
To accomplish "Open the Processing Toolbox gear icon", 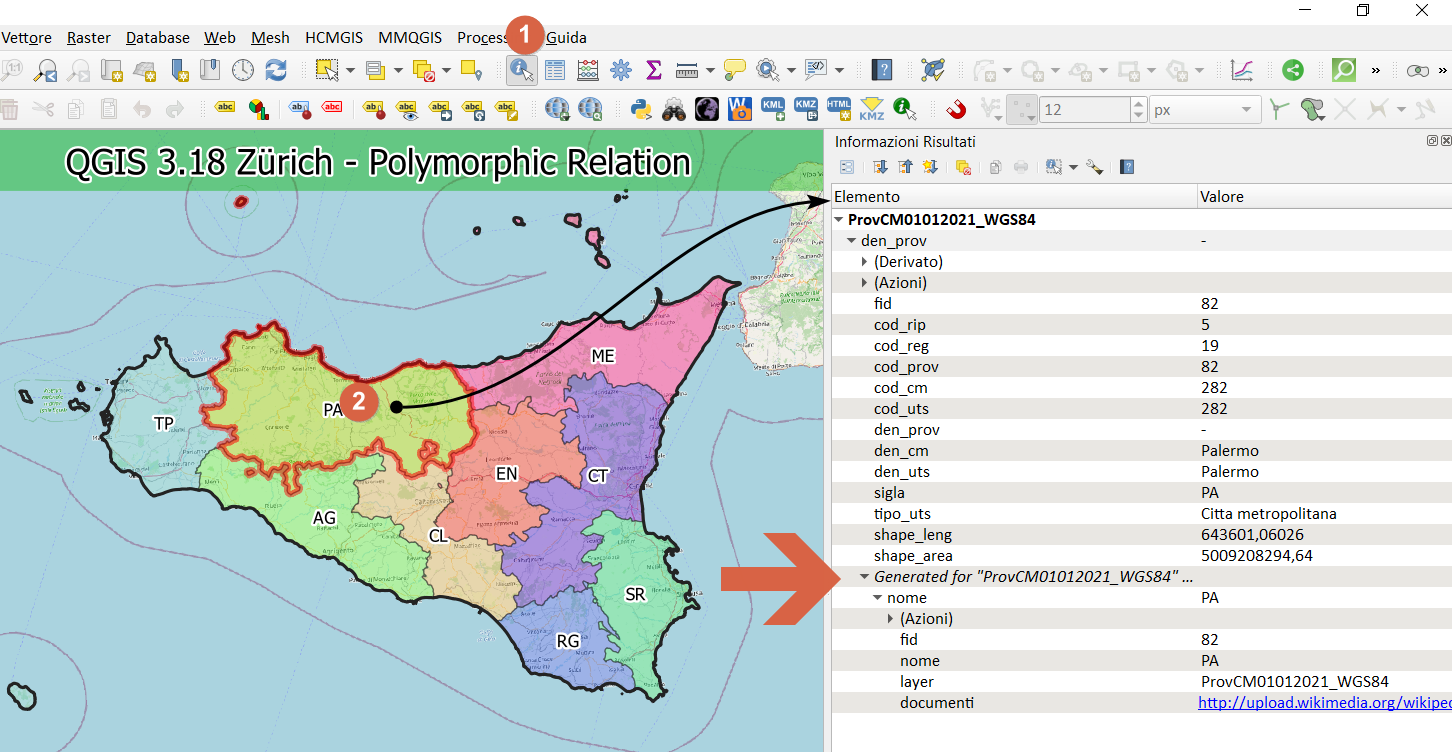I will point(621,70).
